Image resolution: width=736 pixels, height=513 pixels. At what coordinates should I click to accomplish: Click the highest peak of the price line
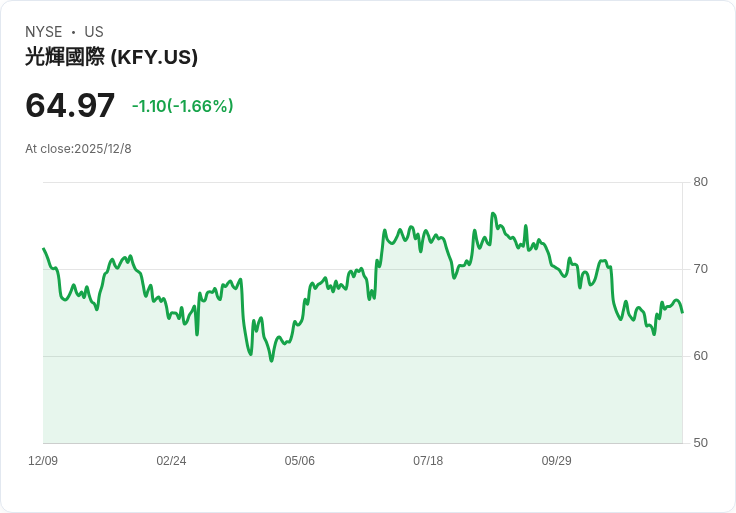point(493,214)
